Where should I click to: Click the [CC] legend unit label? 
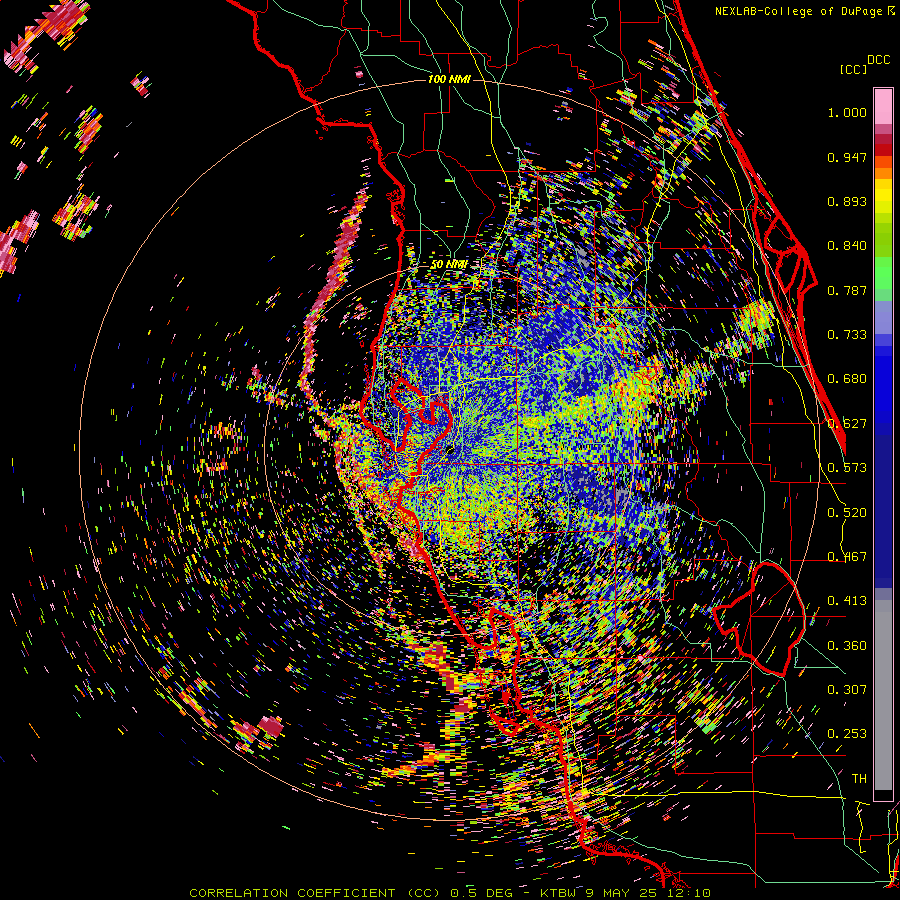pos(853,69)
